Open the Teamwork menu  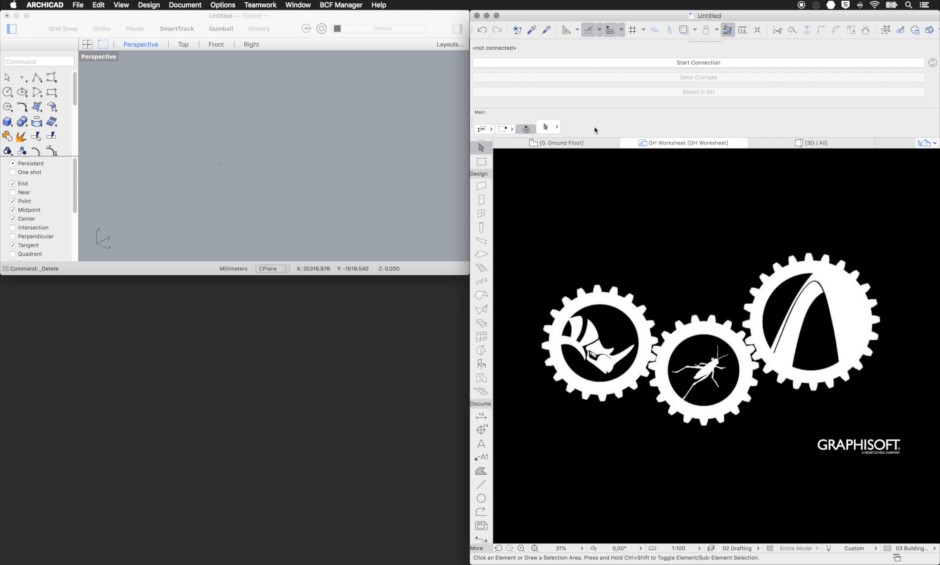coord(260,5)
